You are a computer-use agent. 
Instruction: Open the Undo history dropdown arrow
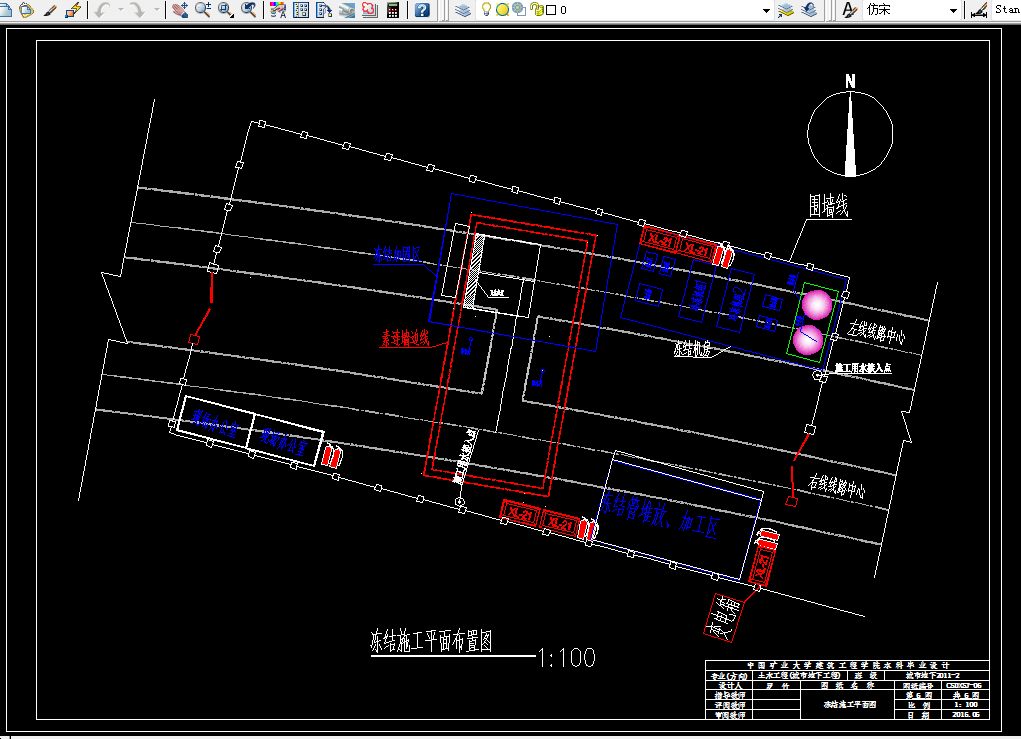[x=120, y=10]
